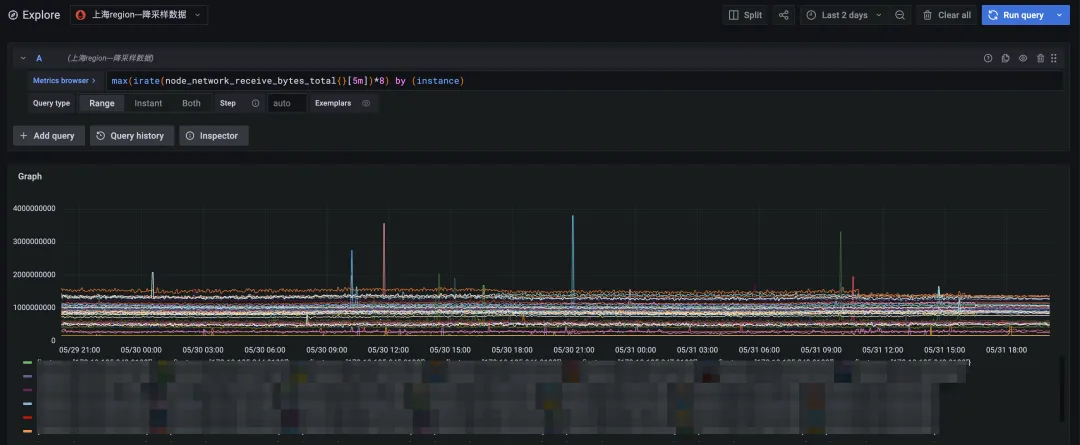Click the share shortened link icon

pyautogui.click(x=783, y=15)
